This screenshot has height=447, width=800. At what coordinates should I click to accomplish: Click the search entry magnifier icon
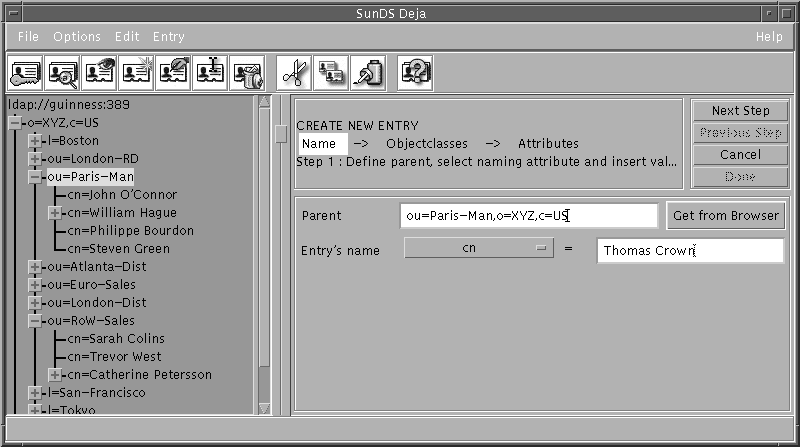[62, 73]
